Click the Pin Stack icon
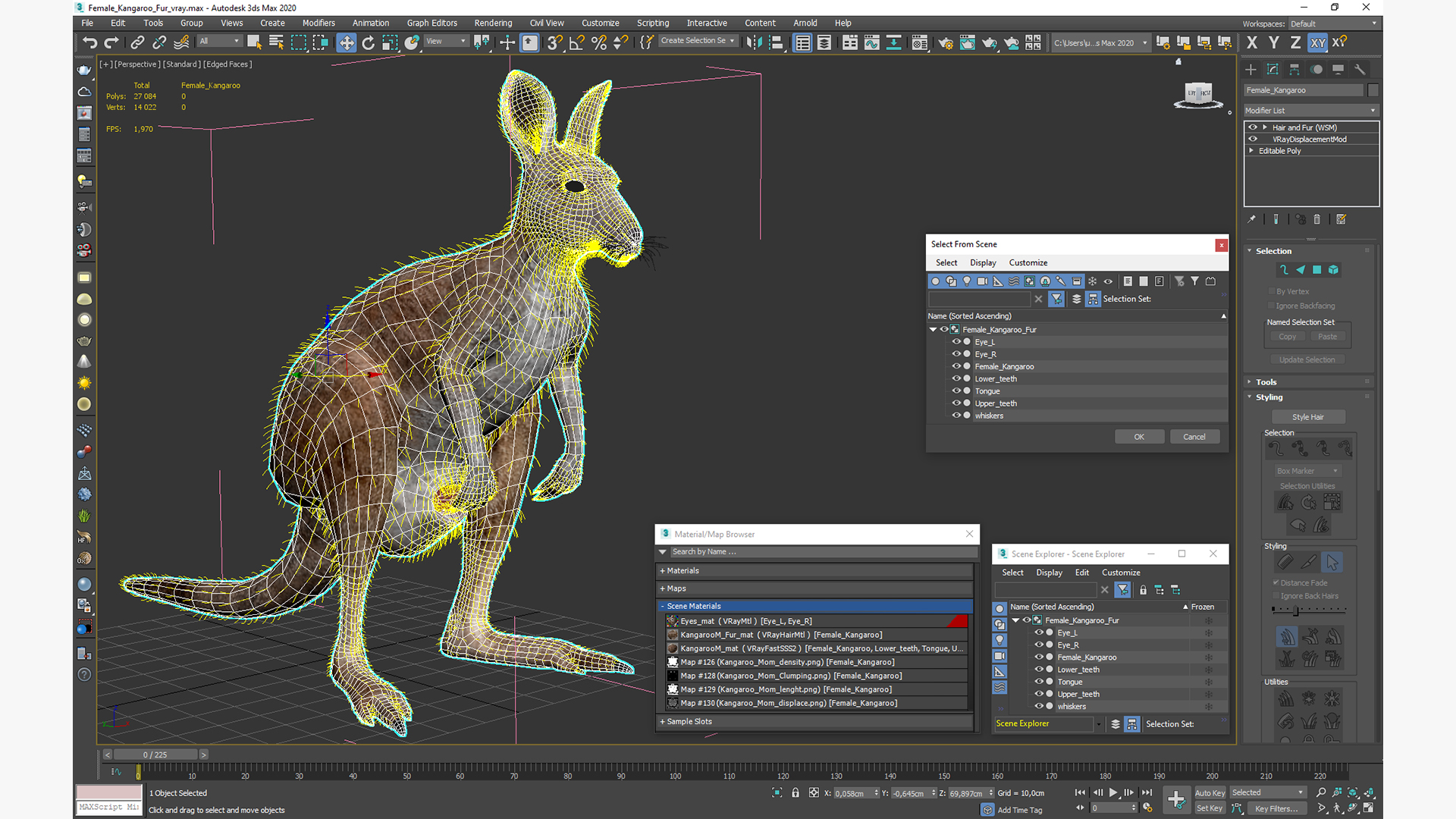This screenshot has width=1456, height=819. [x=1252, y=219]
